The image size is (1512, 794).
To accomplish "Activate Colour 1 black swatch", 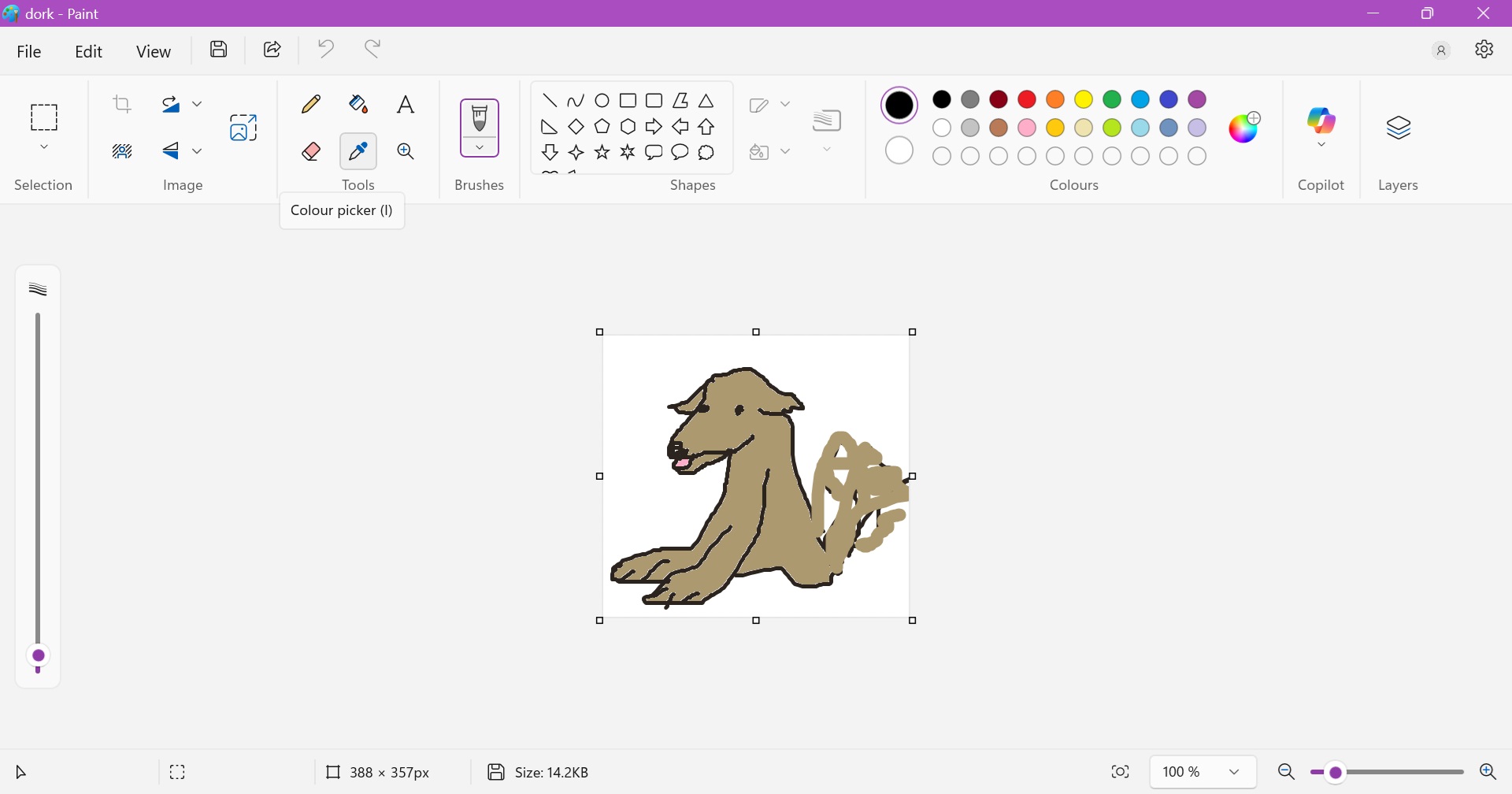I will pos(901,105).
